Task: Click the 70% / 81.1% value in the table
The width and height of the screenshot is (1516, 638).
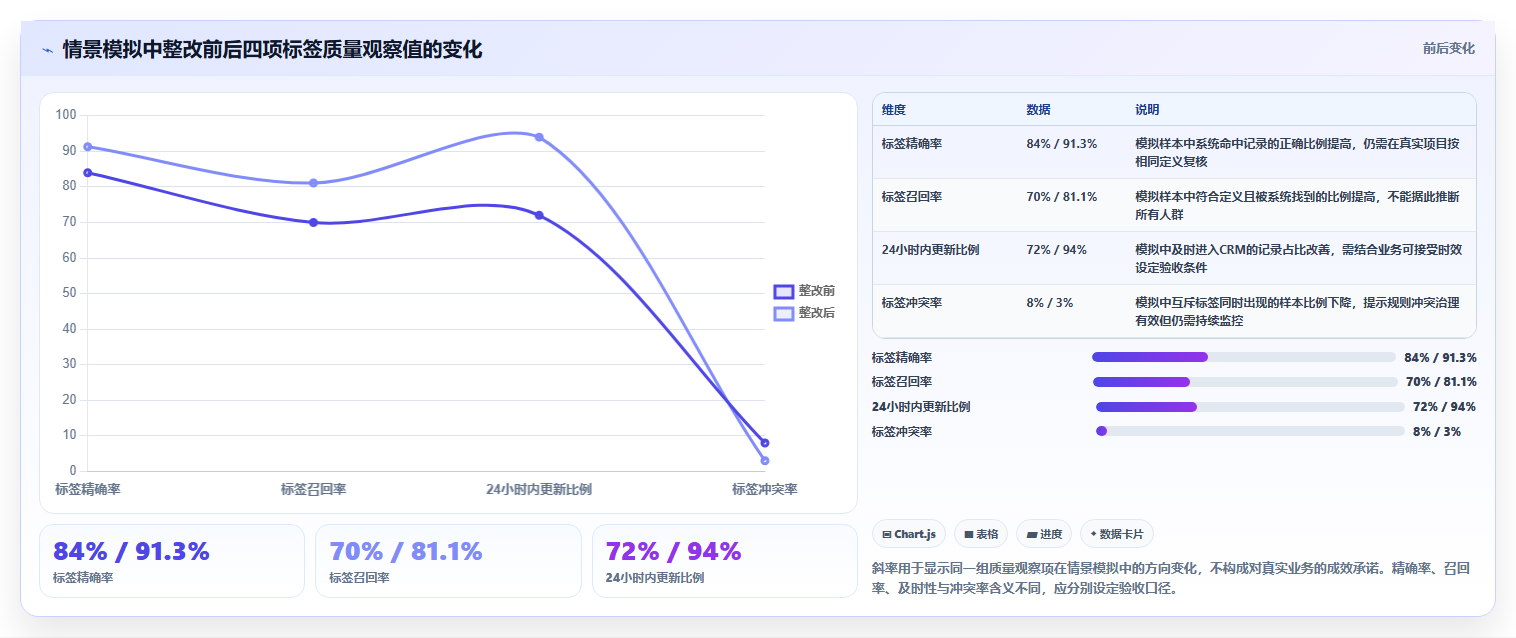Action: click(1061, 196)
